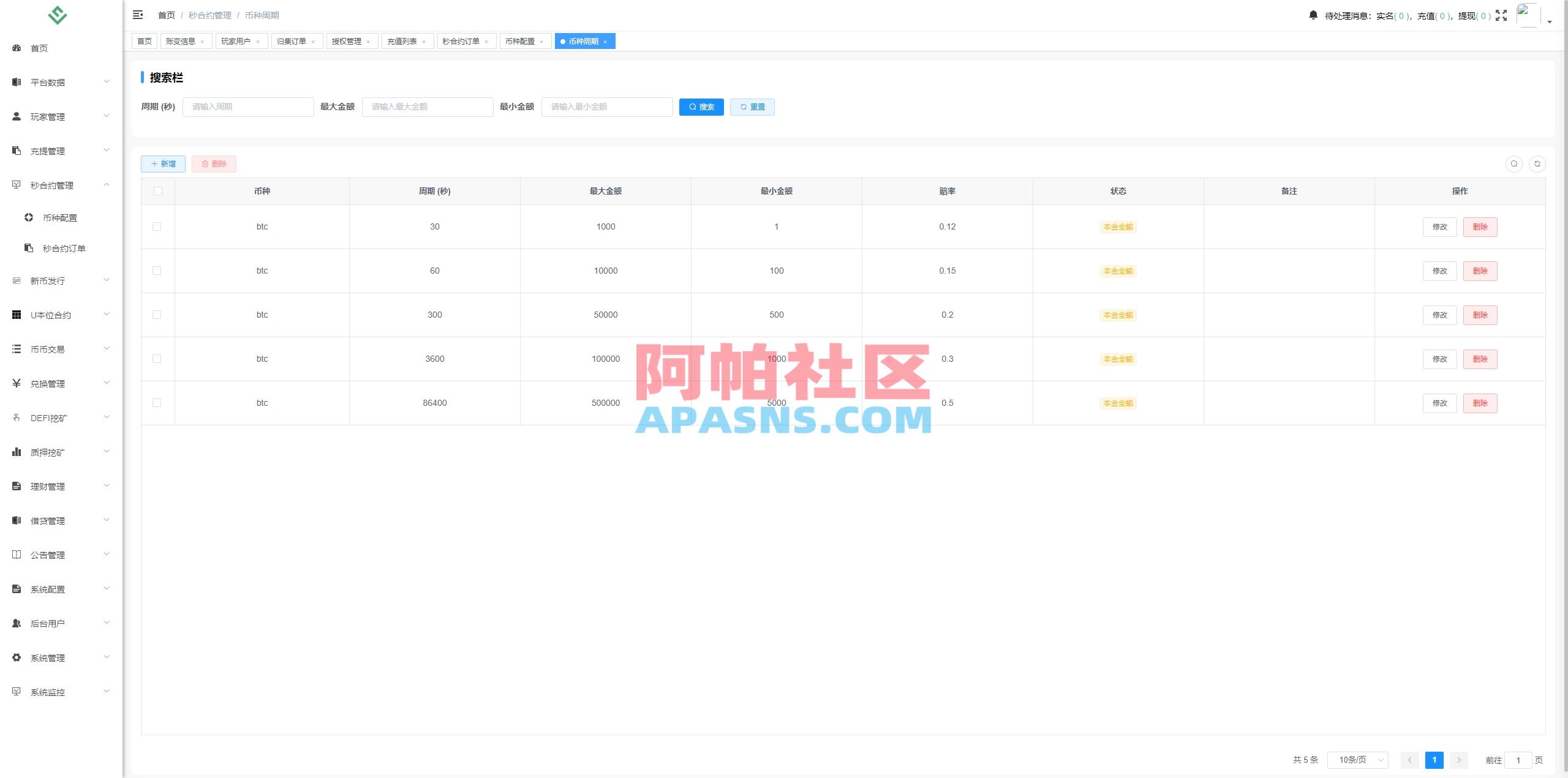Collapse the sidebar using the hamburger icon
This screenshot has height=778, width=1568.
[138, 15]
